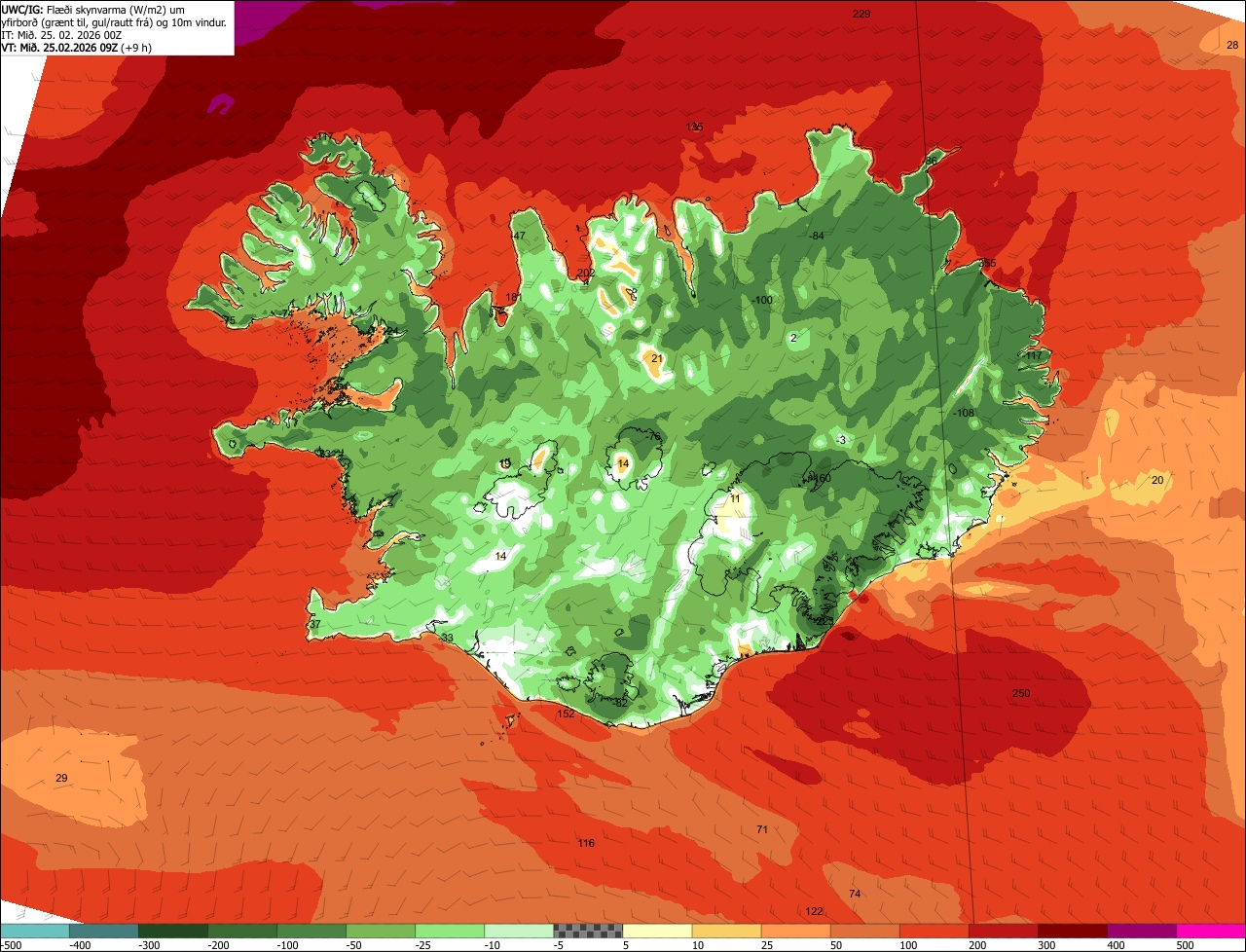Click the light orange swatch between 25 and 50
This screenshot has width=1246, height=952.
[x=795, y=931]
